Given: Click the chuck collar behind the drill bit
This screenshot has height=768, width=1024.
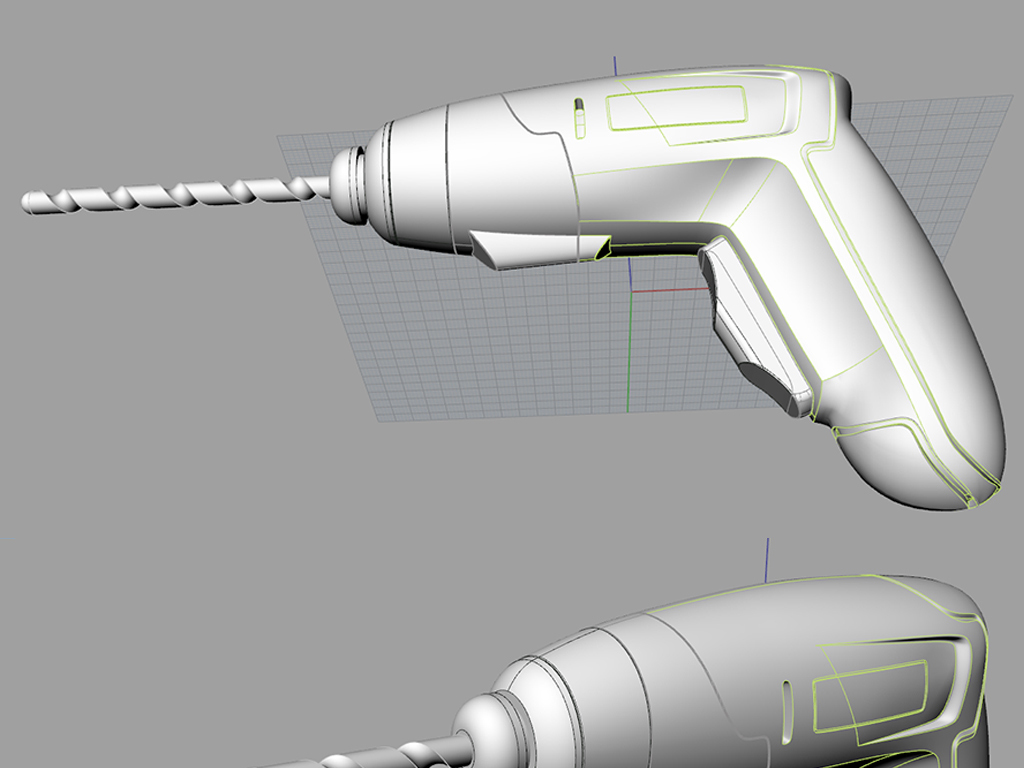Looking at the screenshot, I should pyautogui.click(x=350, y=185).
